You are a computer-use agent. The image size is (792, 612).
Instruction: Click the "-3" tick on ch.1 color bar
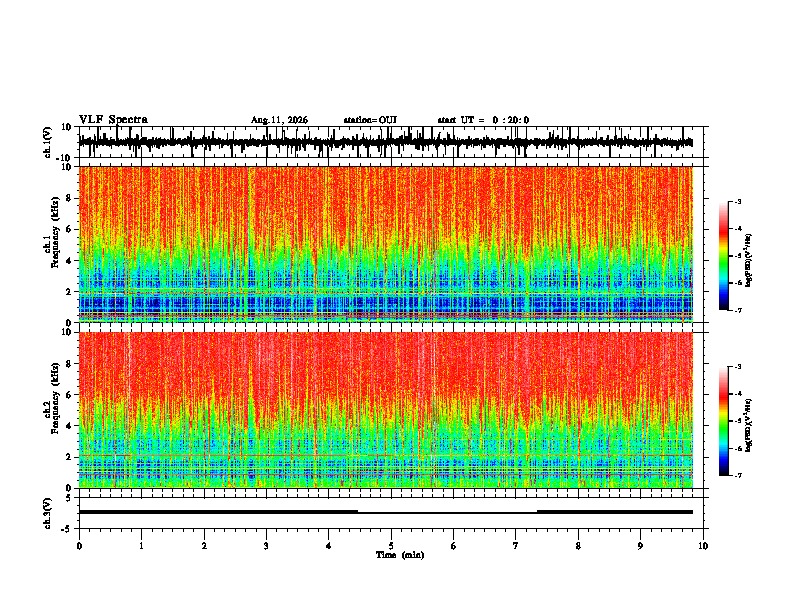pos(738,202)
